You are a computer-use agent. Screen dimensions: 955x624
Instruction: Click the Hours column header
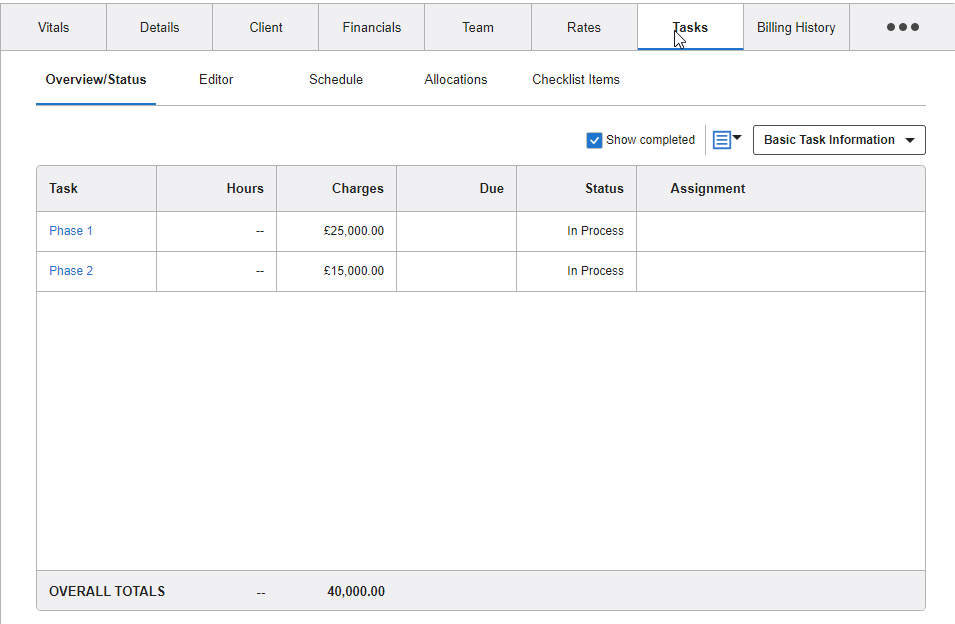coord(216,189)
